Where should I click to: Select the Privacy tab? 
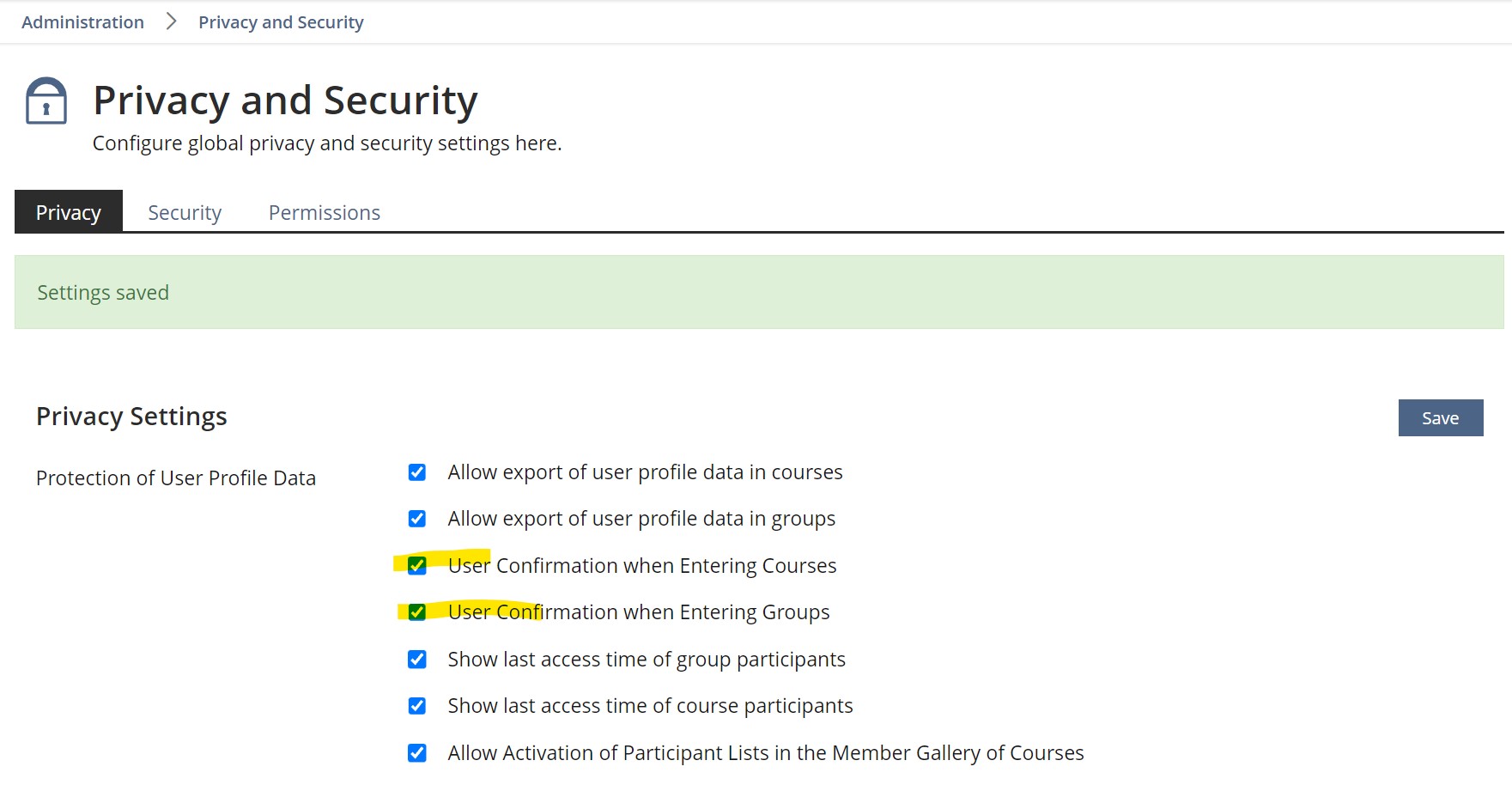(x=69, y=212)
